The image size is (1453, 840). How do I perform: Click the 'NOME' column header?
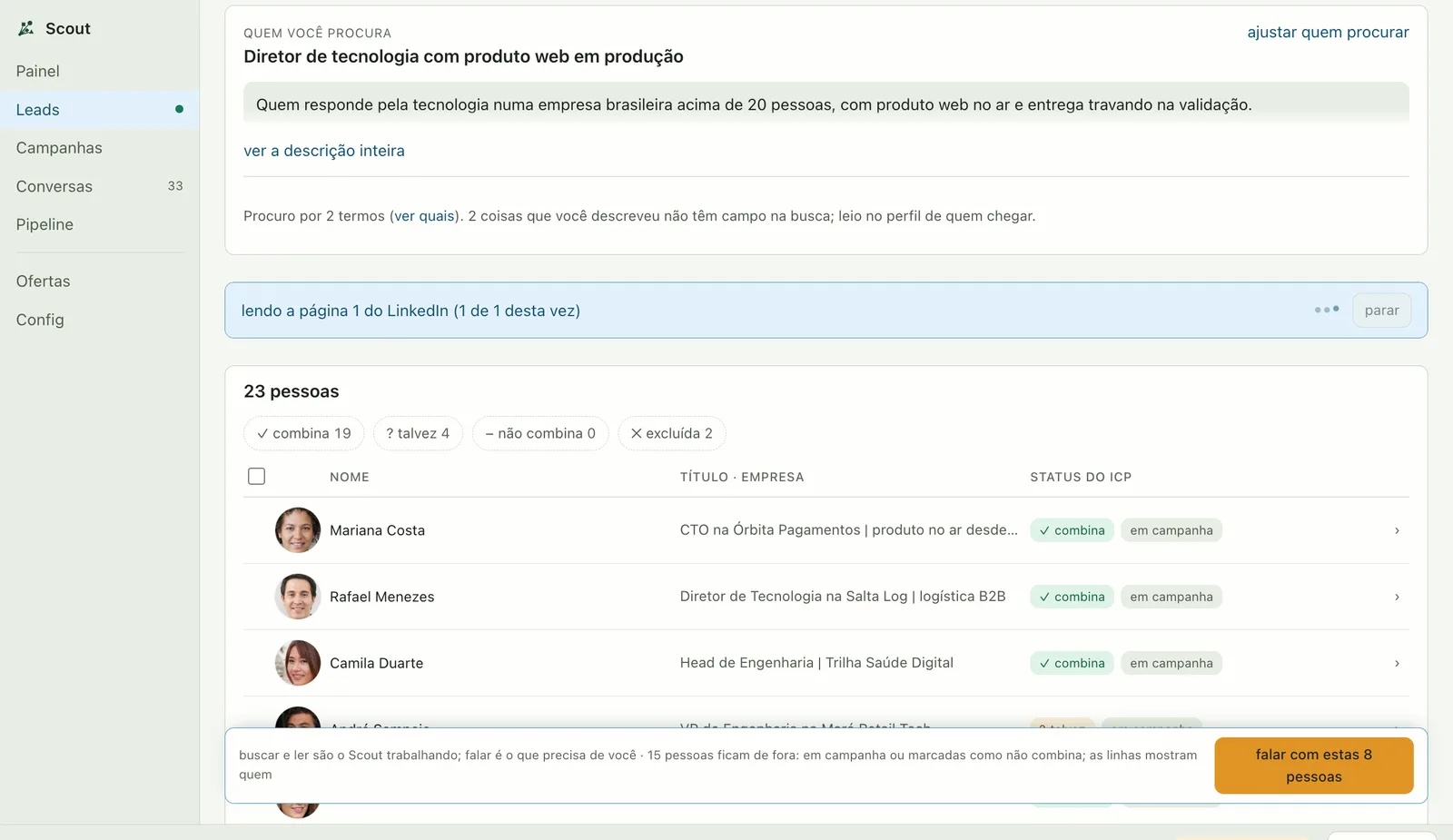coord(350,477)
